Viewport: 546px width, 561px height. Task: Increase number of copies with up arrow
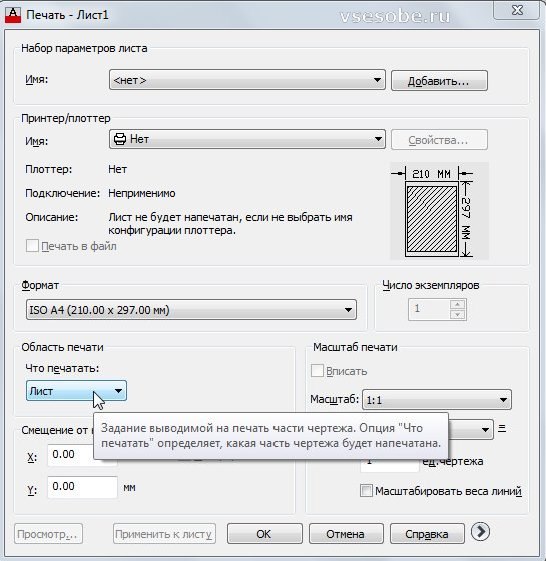[457, 304]
